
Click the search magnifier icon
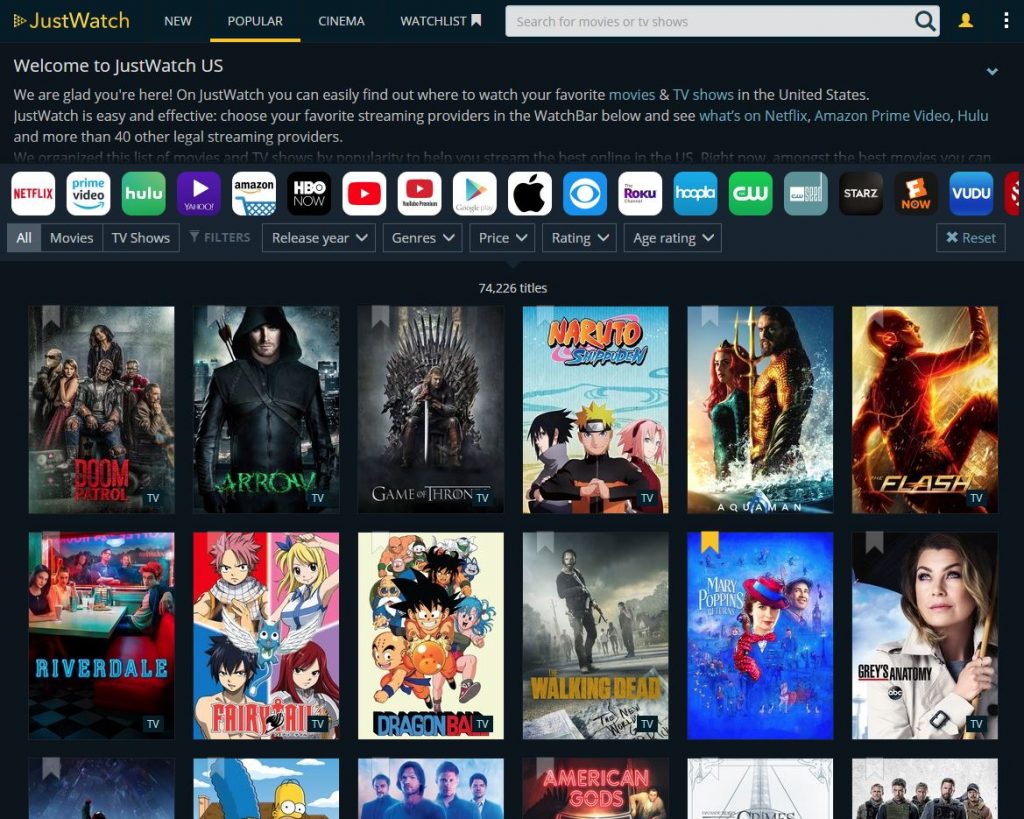[925, 21]
